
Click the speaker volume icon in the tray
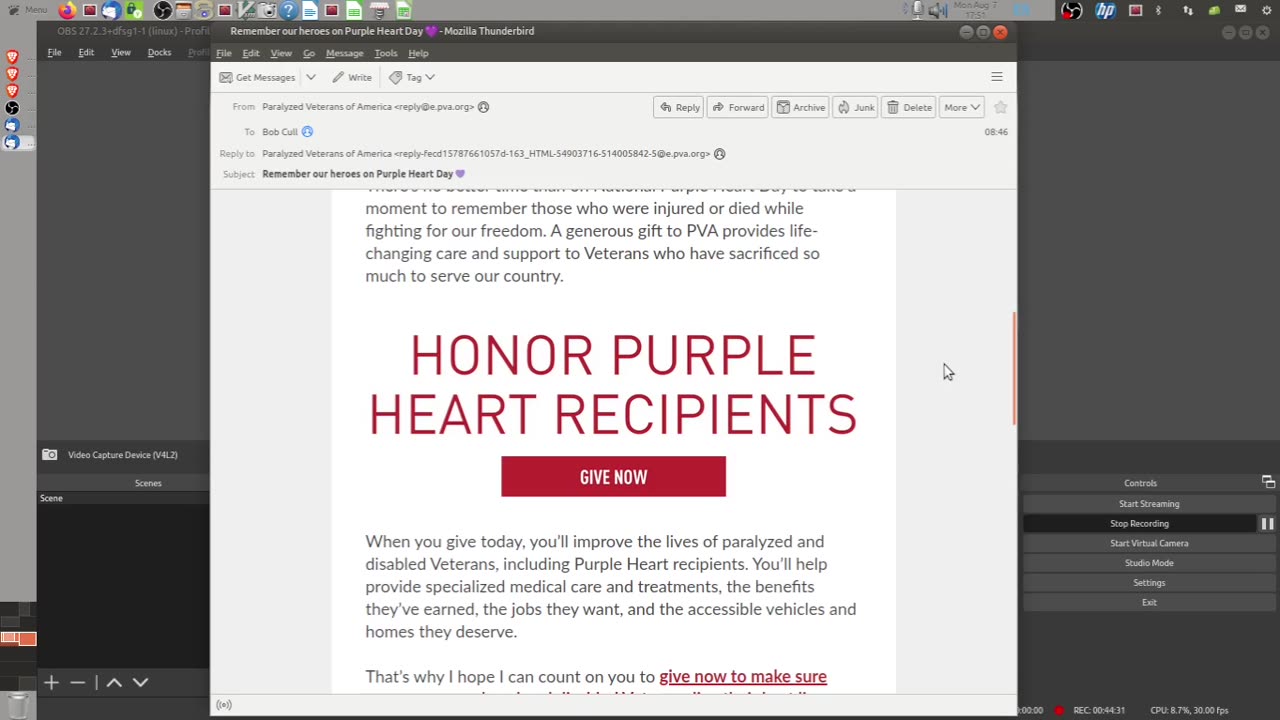937,10
